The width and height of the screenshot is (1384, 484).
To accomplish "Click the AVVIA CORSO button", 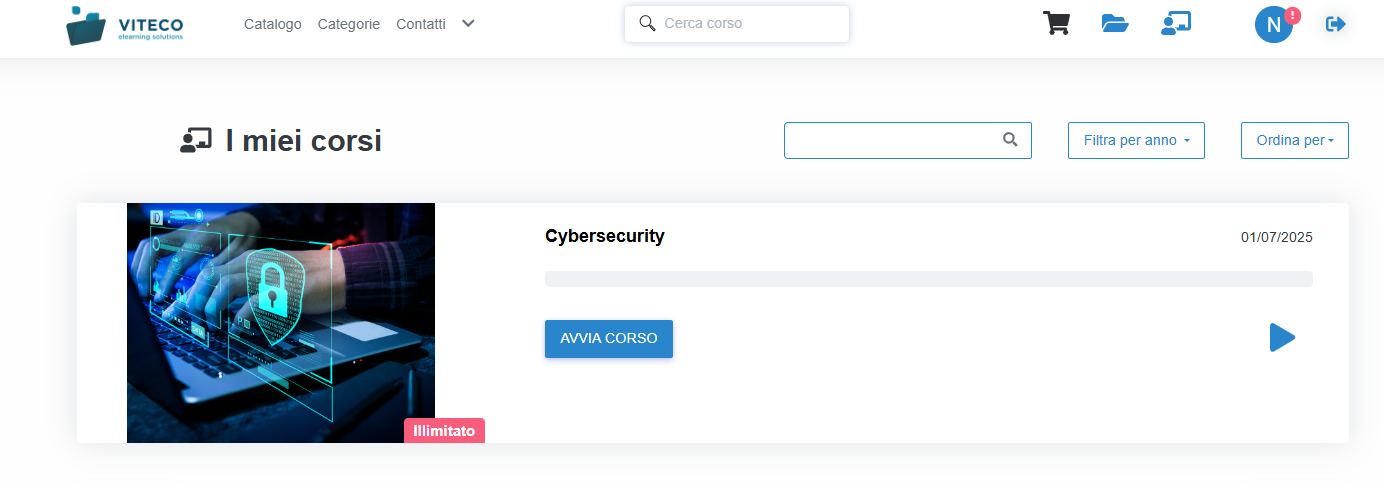I will pyautogui.click(x=609, y=339).
